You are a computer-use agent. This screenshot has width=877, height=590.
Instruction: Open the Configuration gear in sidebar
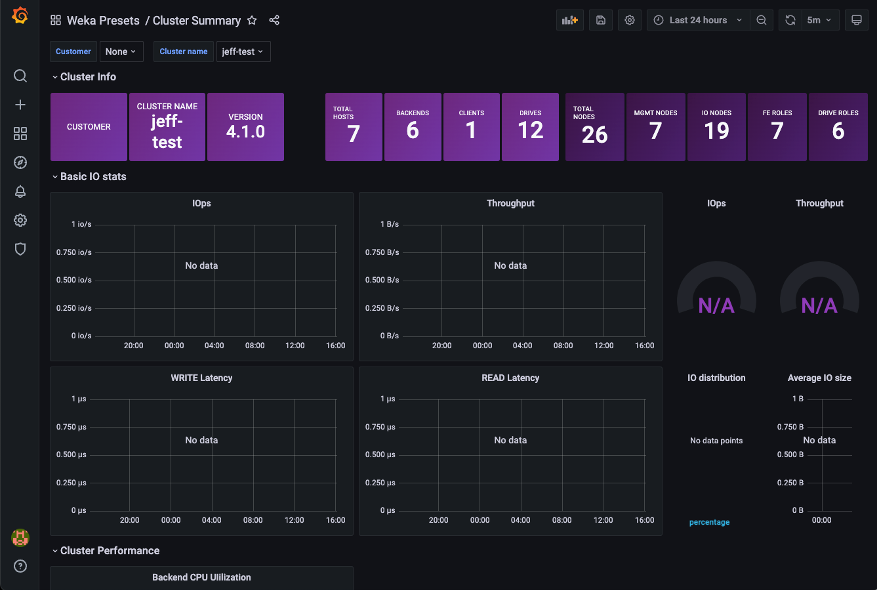(x=20, y=221)
